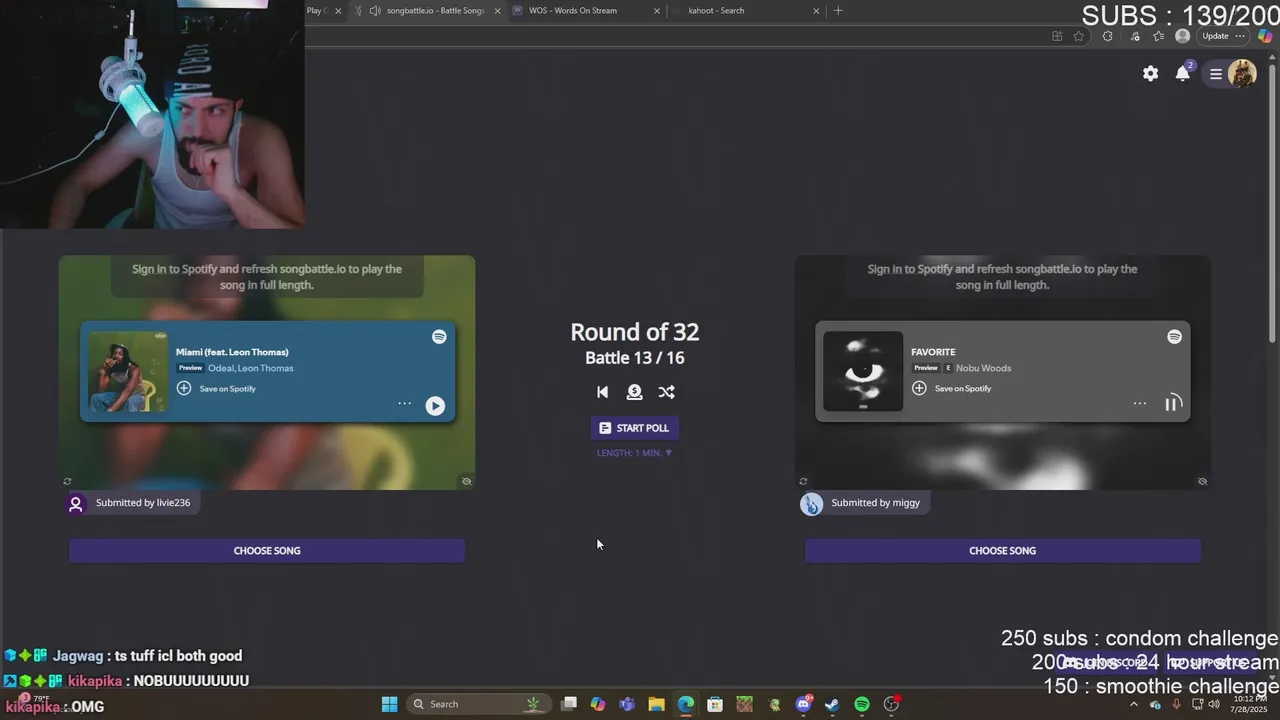1280x720 pixels.
Task: Open the FAVORITE album cover
Action: [863, 371]
